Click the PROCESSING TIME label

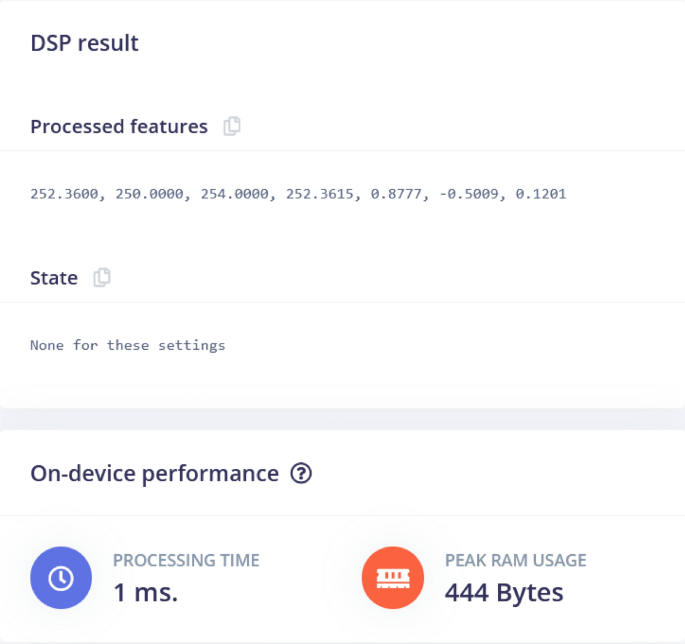point(186,561)
